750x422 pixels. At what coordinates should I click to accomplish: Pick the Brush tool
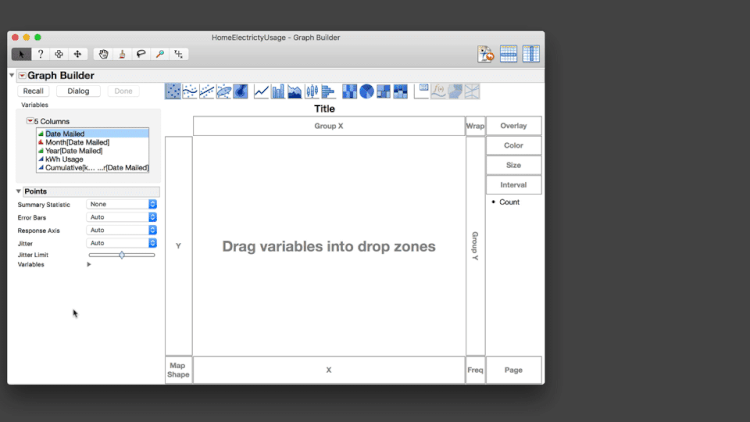(122, 54)
